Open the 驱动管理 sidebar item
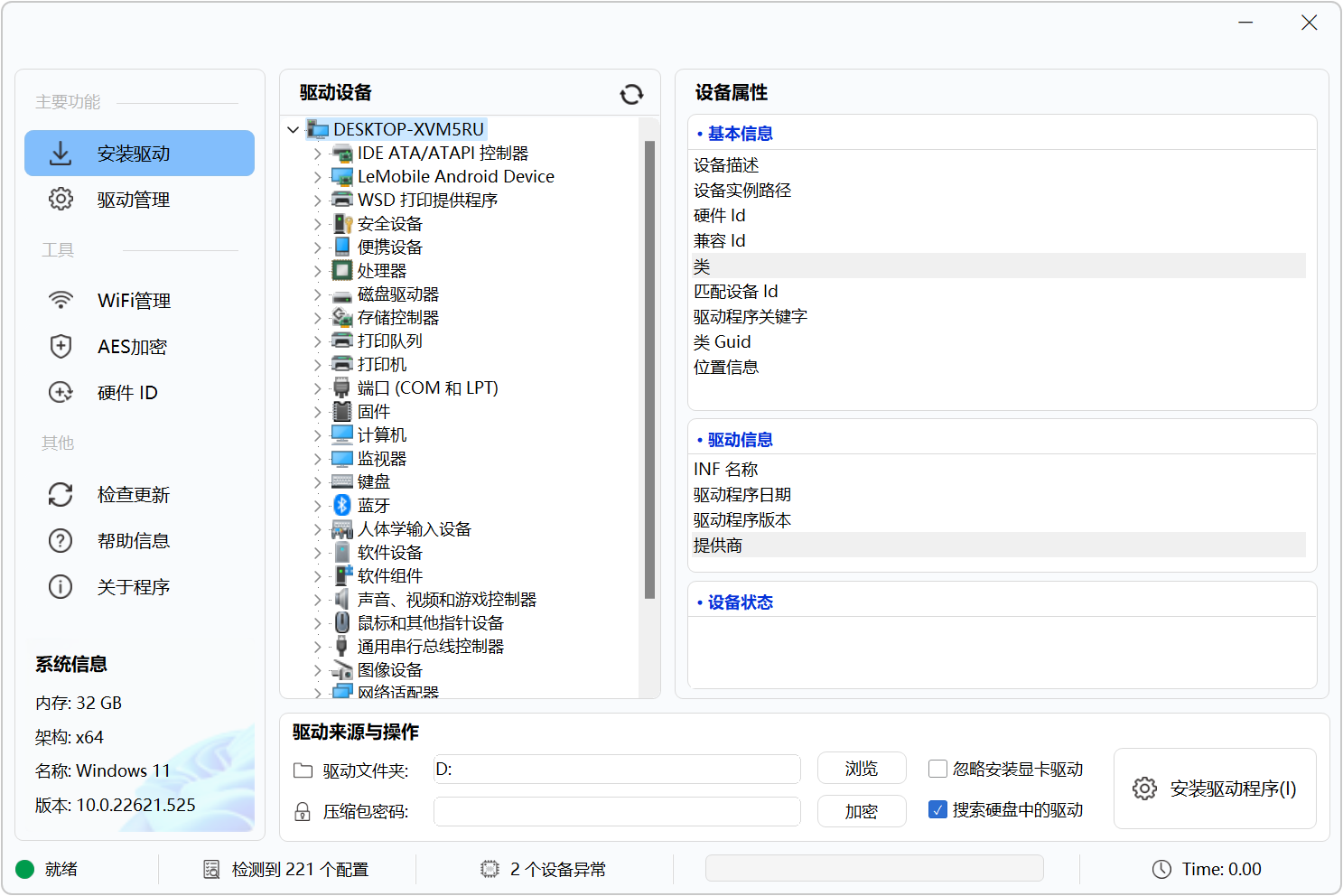 click(x=139, y=200)
